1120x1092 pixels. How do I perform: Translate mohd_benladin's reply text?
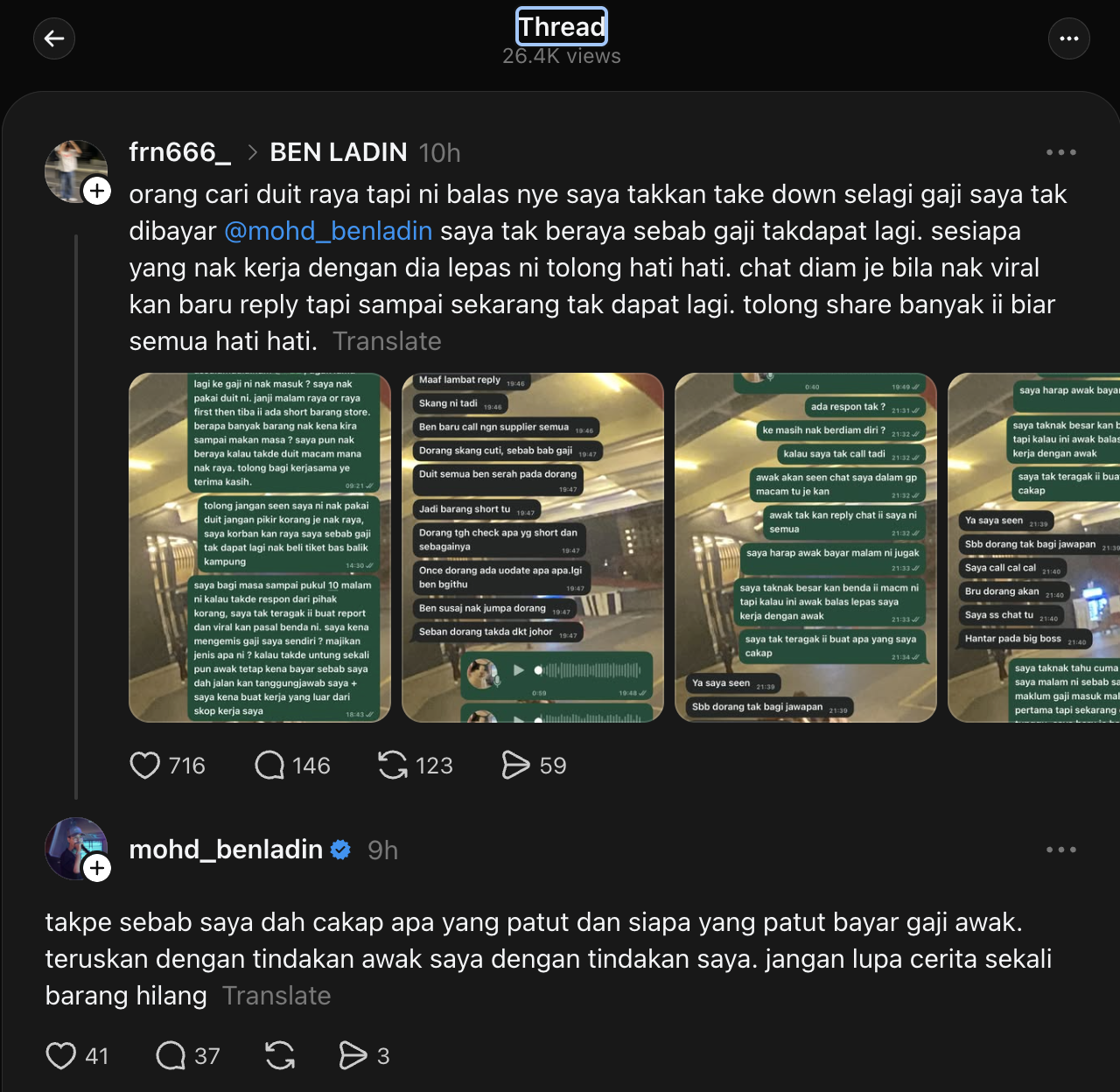coord(276,996)
